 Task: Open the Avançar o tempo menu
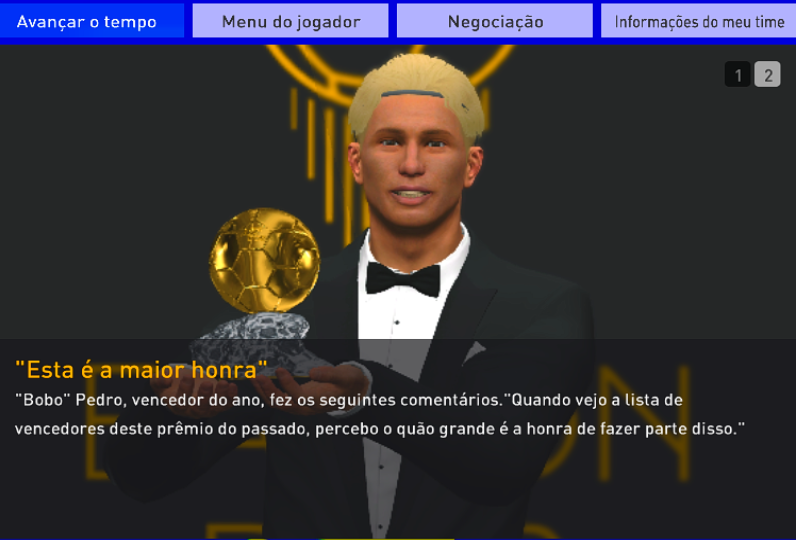coord(92,21)
